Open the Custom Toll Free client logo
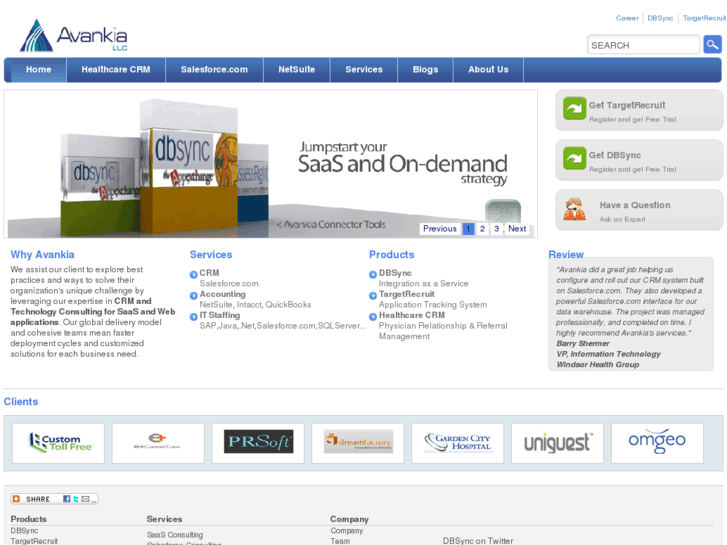 [58, 443]
